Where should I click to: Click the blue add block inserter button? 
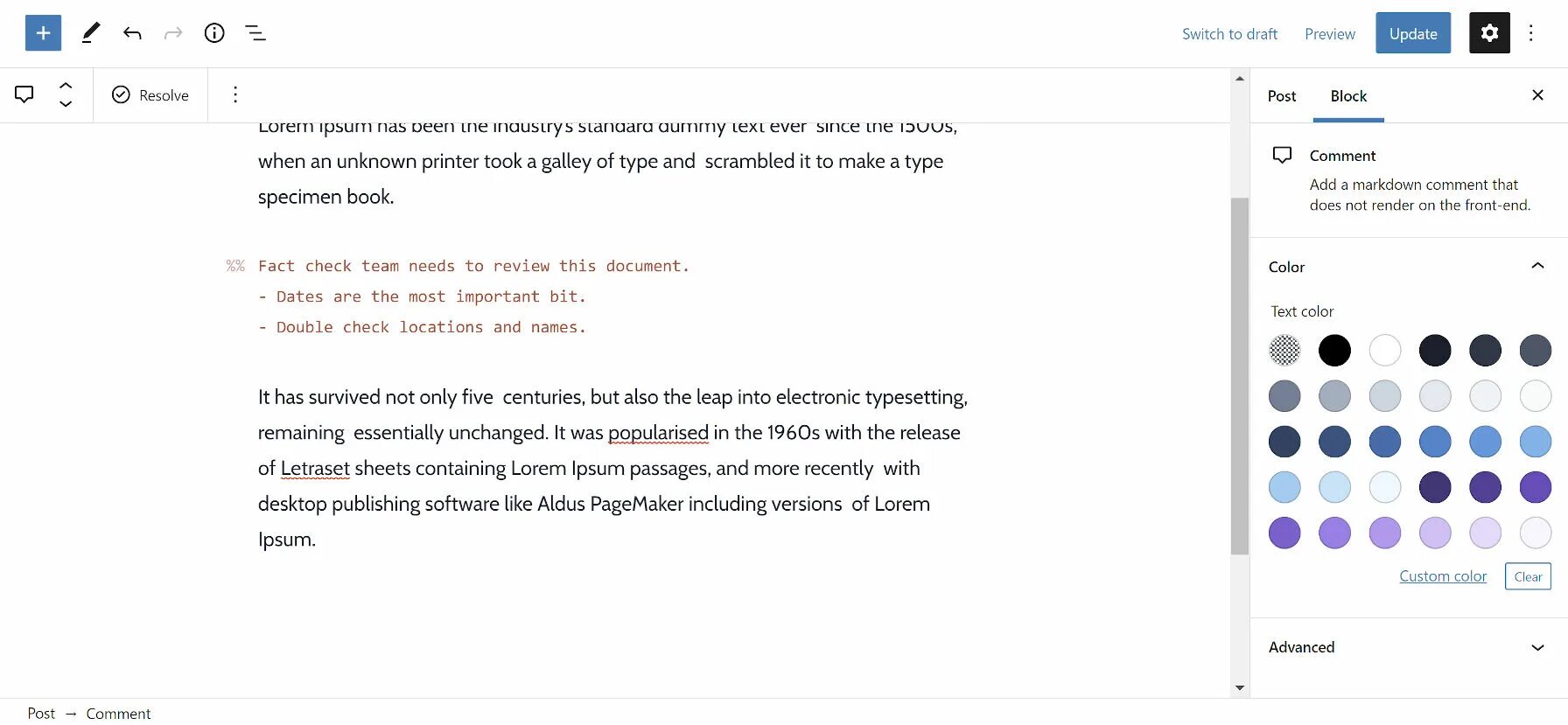43,33
